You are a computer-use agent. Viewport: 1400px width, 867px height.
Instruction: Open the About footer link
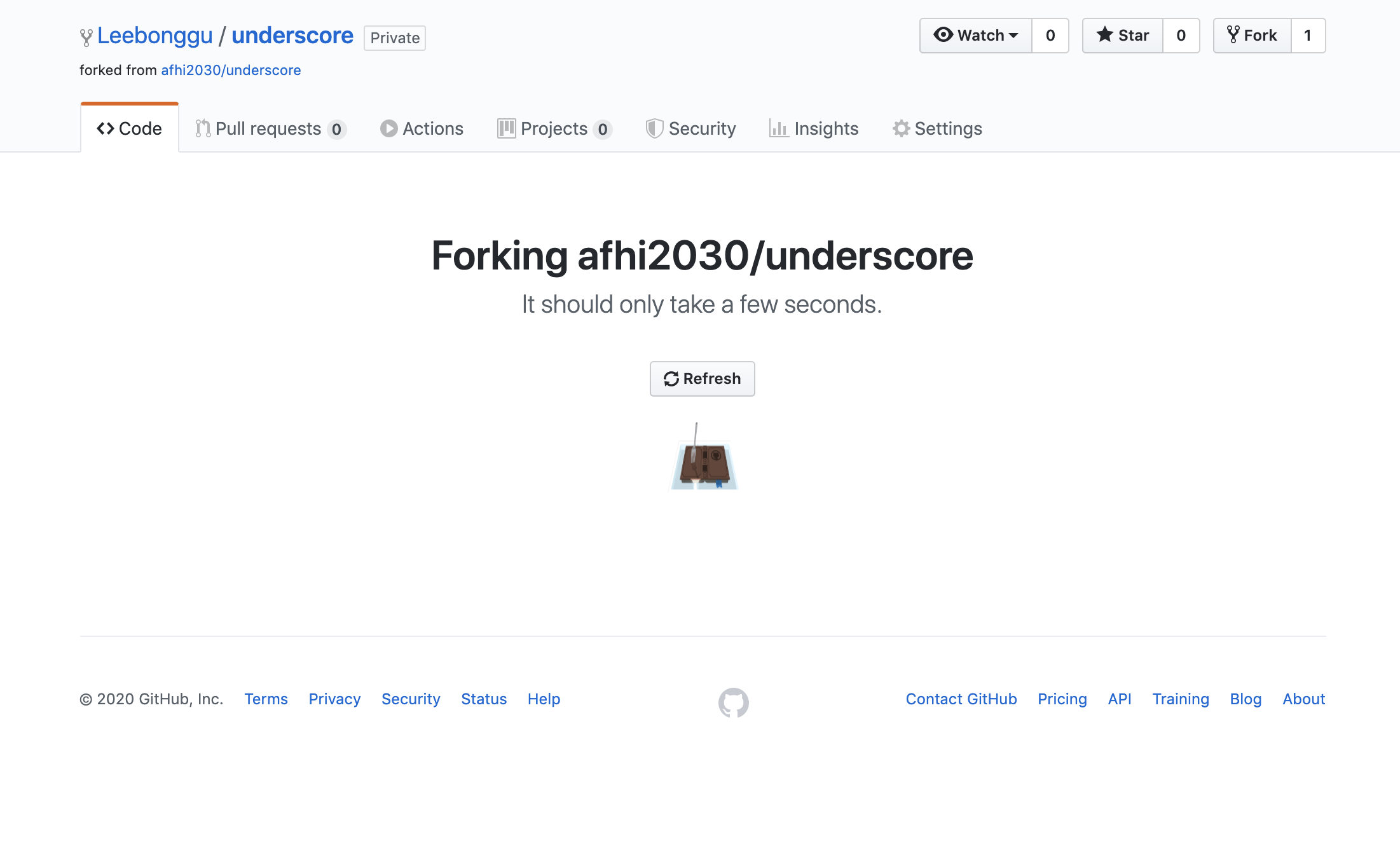(x=1303, y=699)
